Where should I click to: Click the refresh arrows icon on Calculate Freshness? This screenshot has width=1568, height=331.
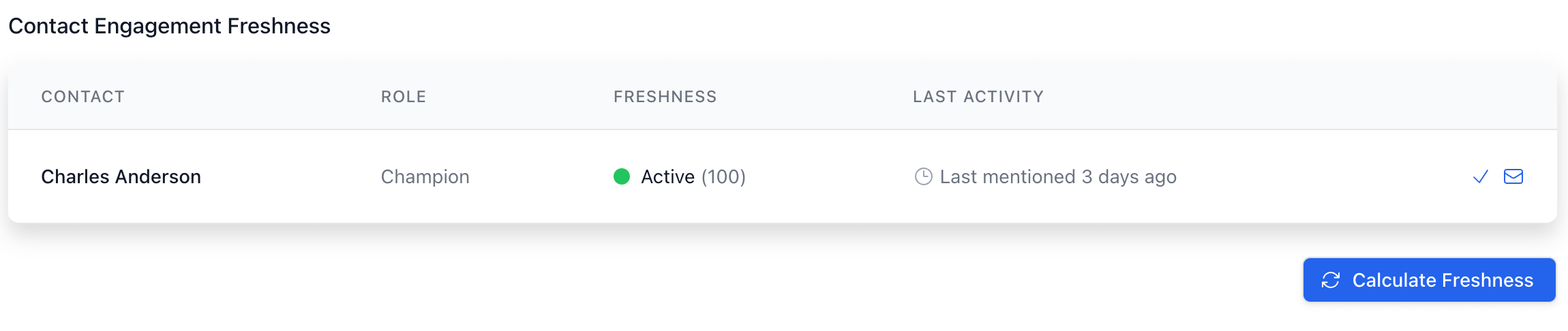1331,280
